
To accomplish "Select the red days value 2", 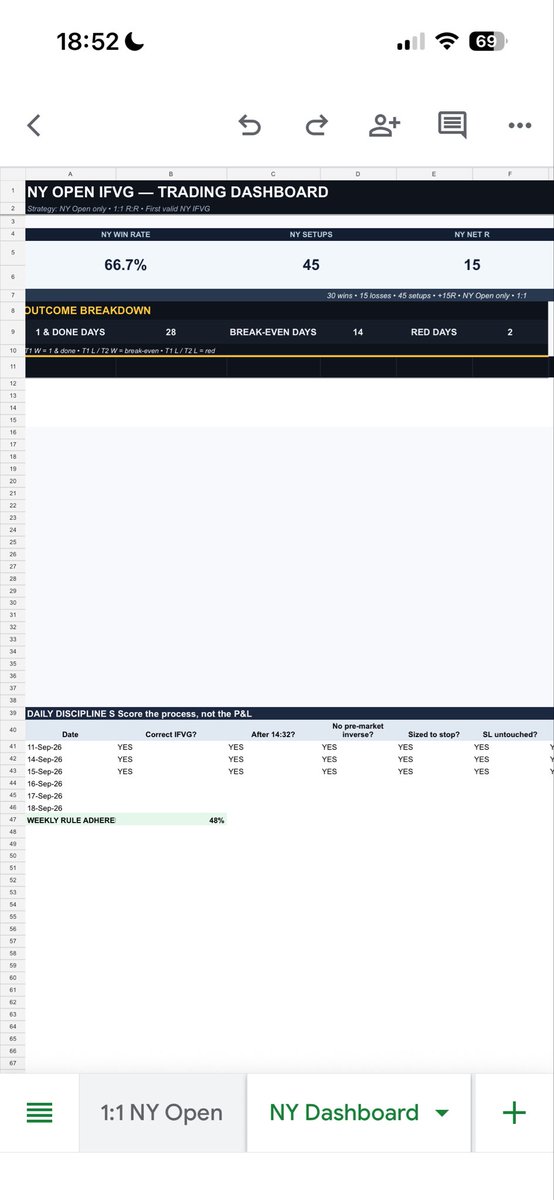I will (x=510, y=331).
